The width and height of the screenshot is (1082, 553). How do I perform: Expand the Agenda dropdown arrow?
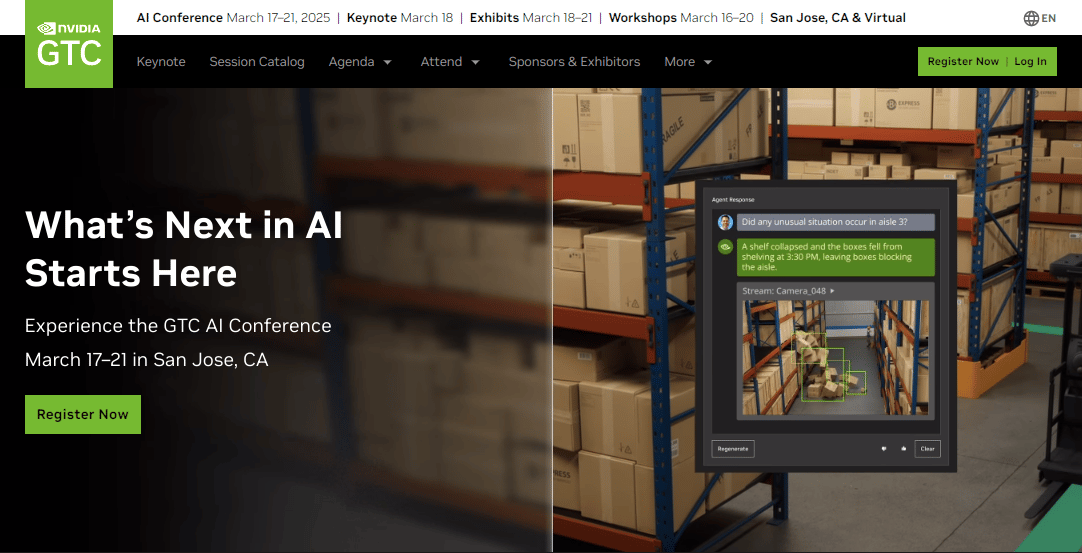(387, 62)
